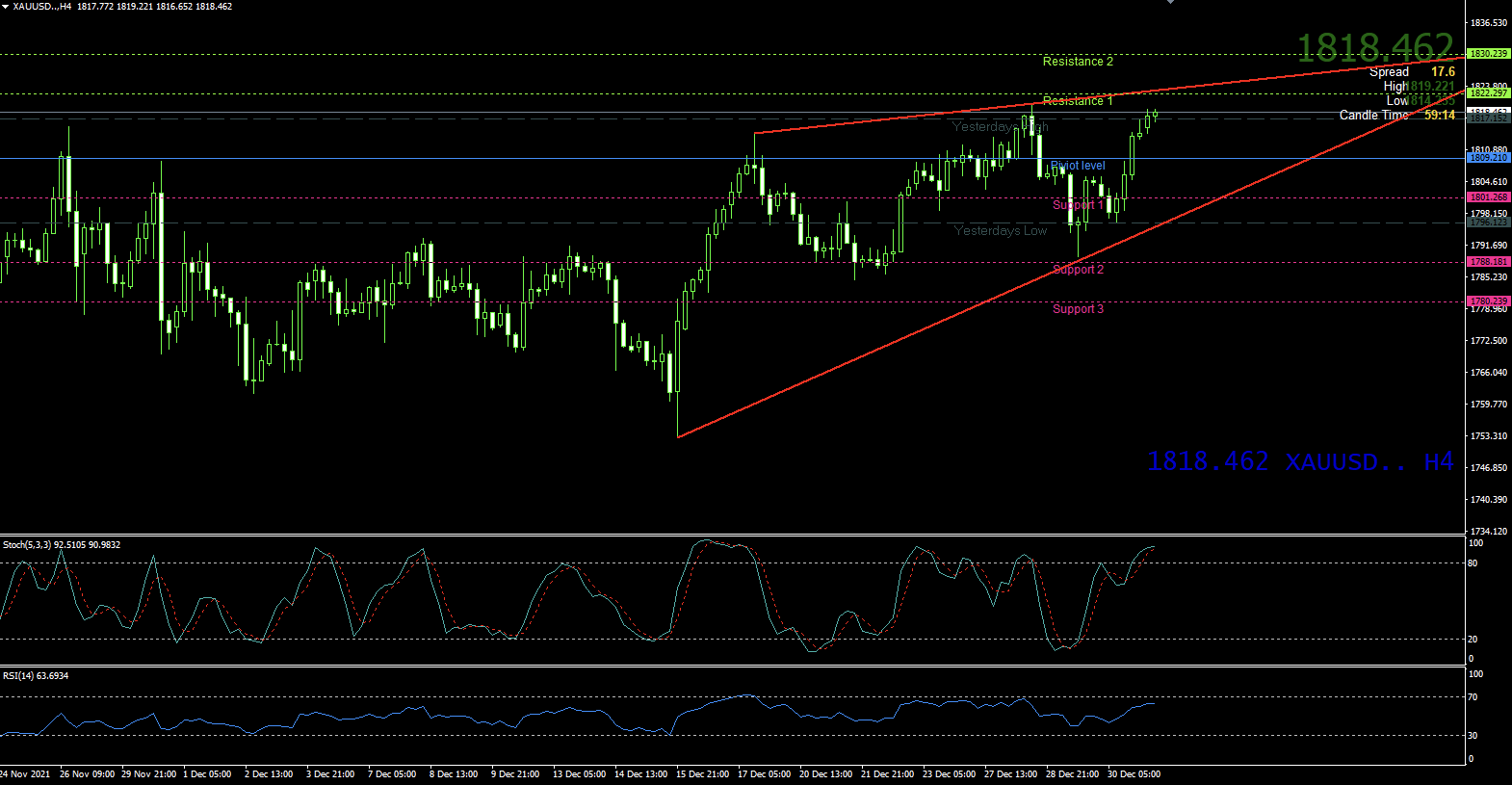
Task: Click the chart shift marker at top edge
Action: (x=1170, y=3)
